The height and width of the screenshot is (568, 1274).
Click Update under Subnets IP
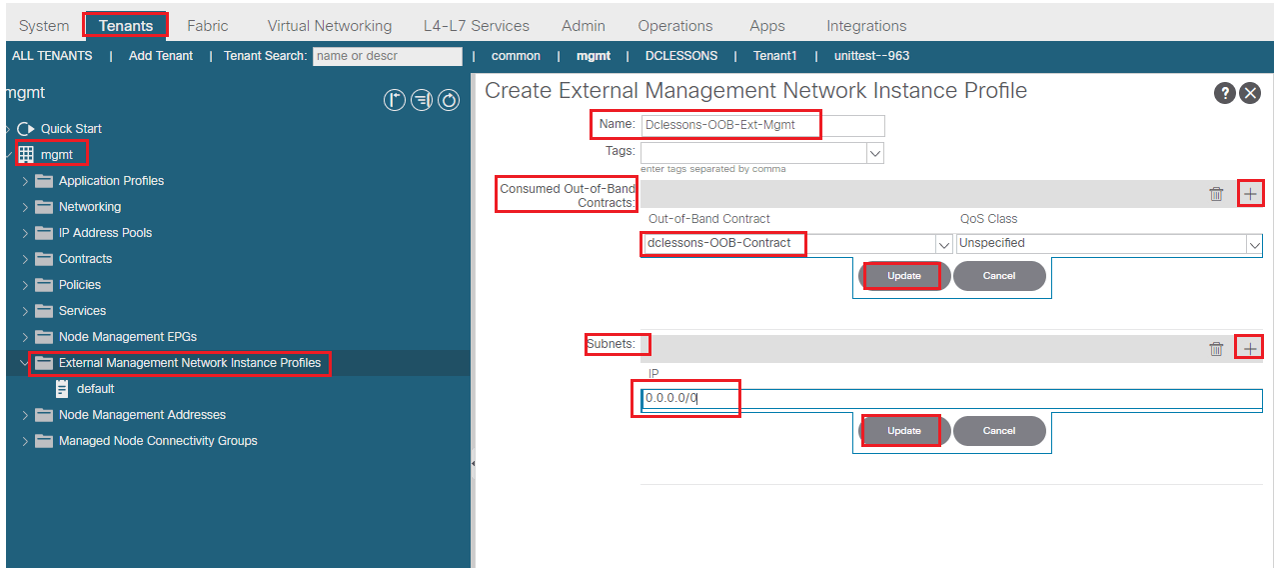point(904,431)
